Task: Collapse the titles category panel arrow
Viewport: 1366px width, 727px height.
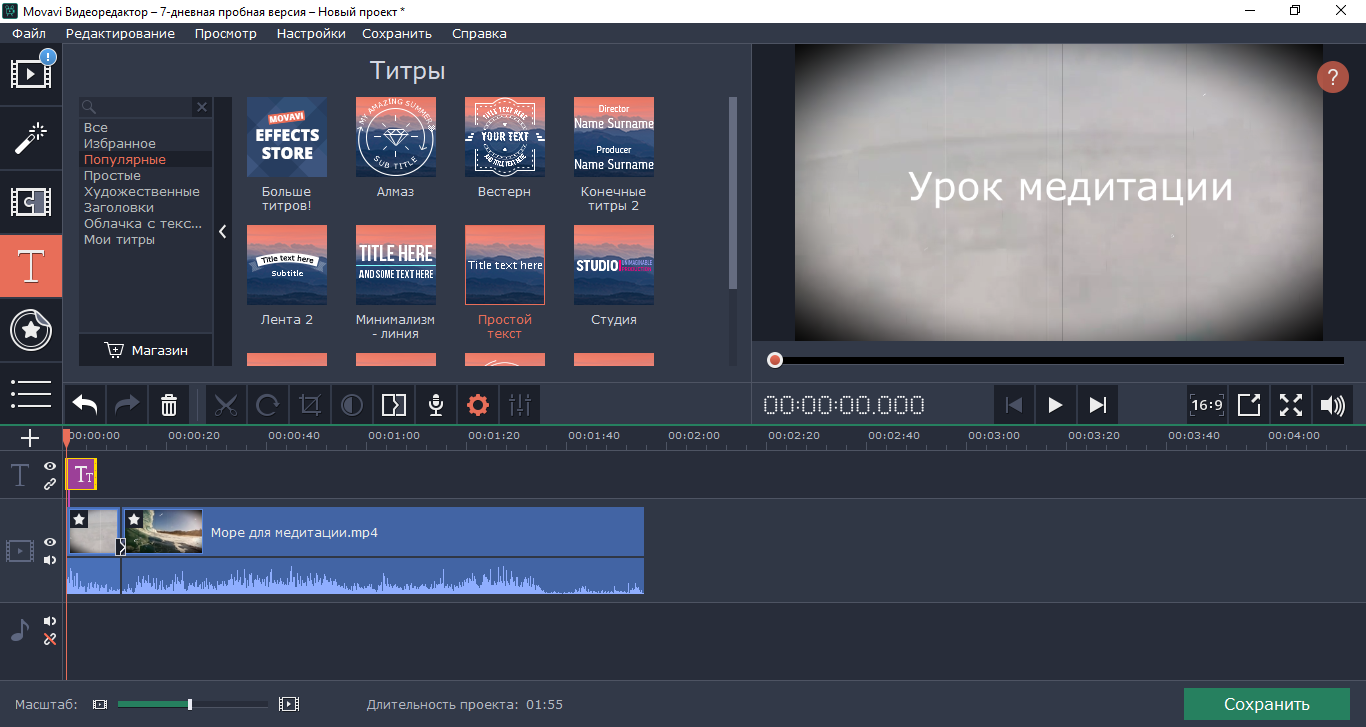Action: tap(223, 231)
